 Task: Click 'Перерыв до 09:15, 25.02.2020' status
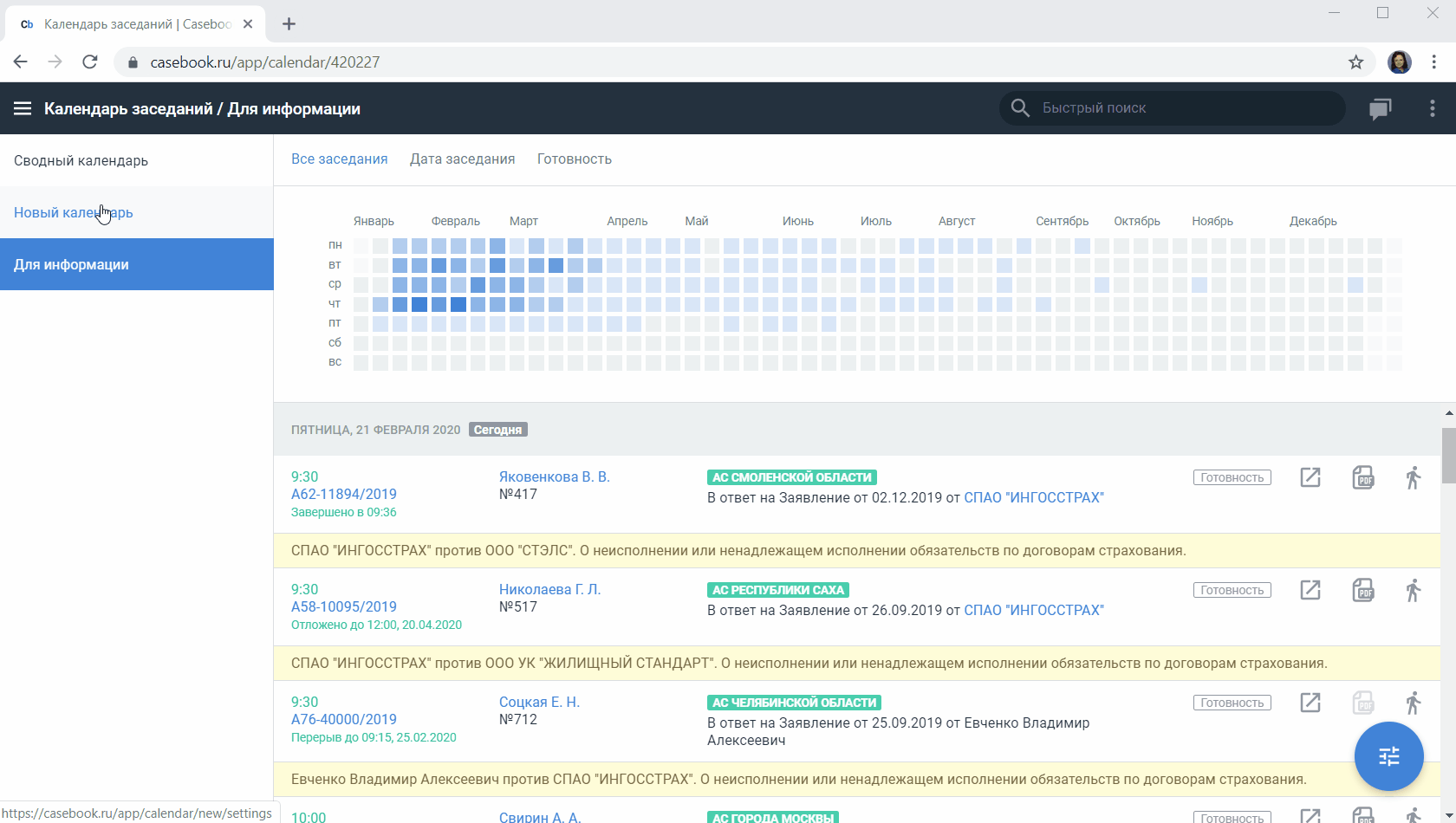374,738
